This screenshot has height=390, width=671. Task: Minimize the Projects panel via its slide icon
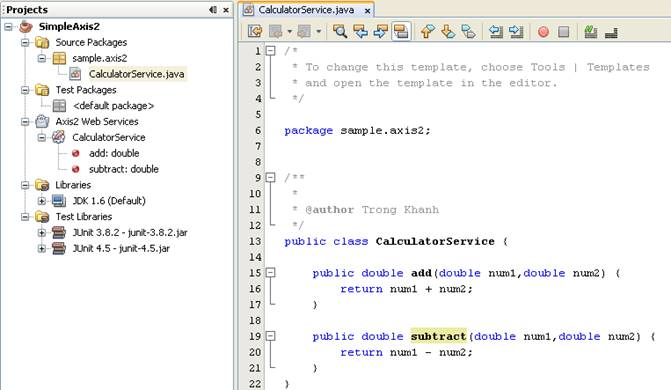[x=213, y=9]
